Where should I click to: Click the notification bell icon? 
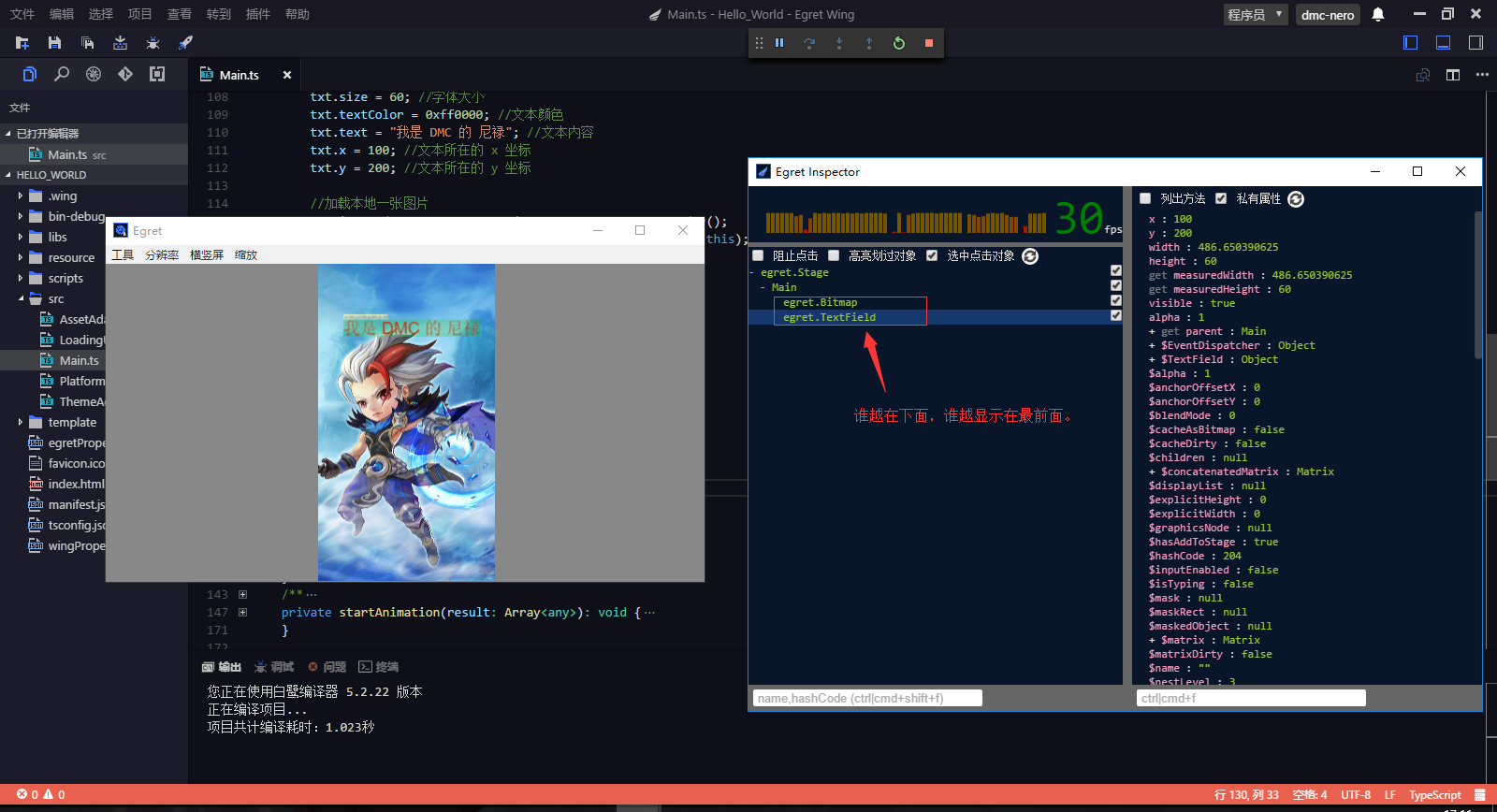coord(1378,14)
